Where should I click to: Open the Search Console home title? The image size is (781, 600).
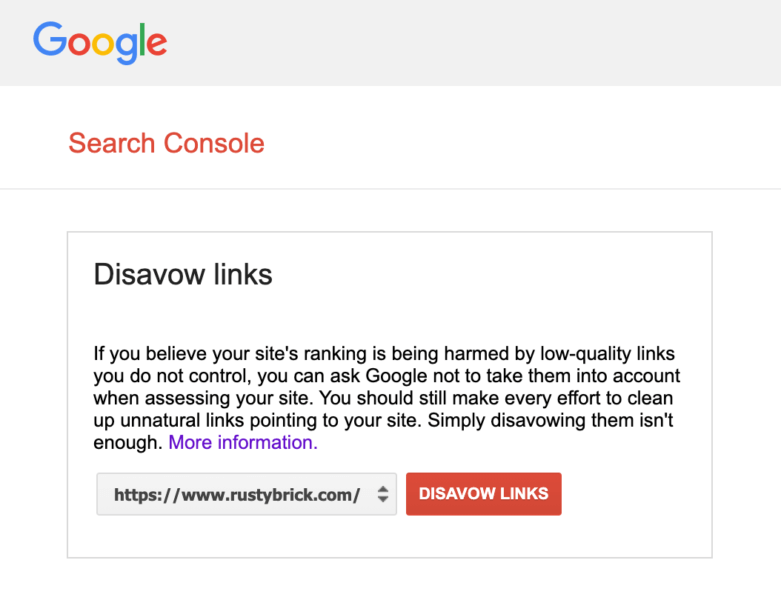pos(166,143)
